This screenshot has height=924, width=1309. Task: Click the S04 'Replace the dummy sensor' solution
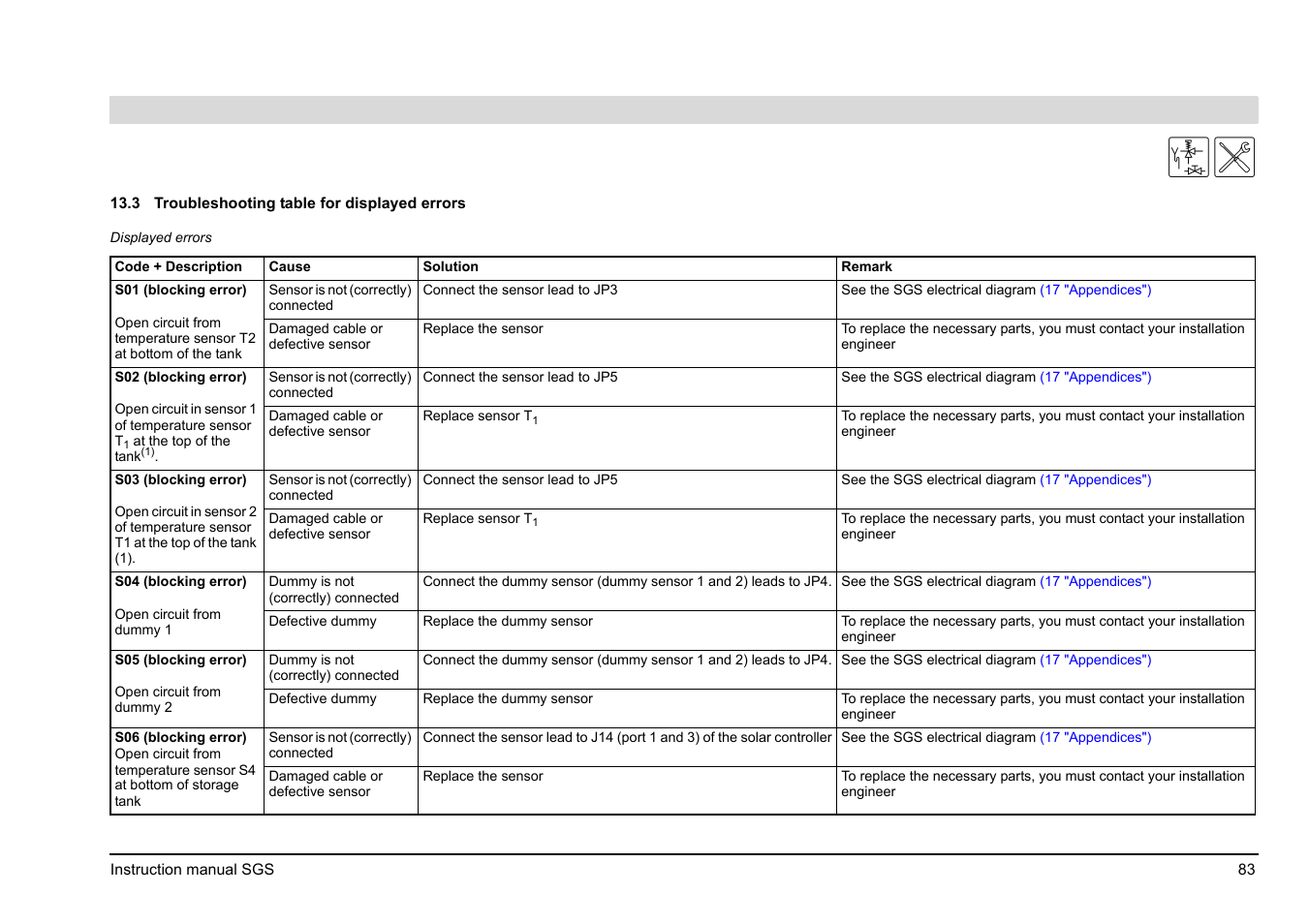(x=508, y=621)
